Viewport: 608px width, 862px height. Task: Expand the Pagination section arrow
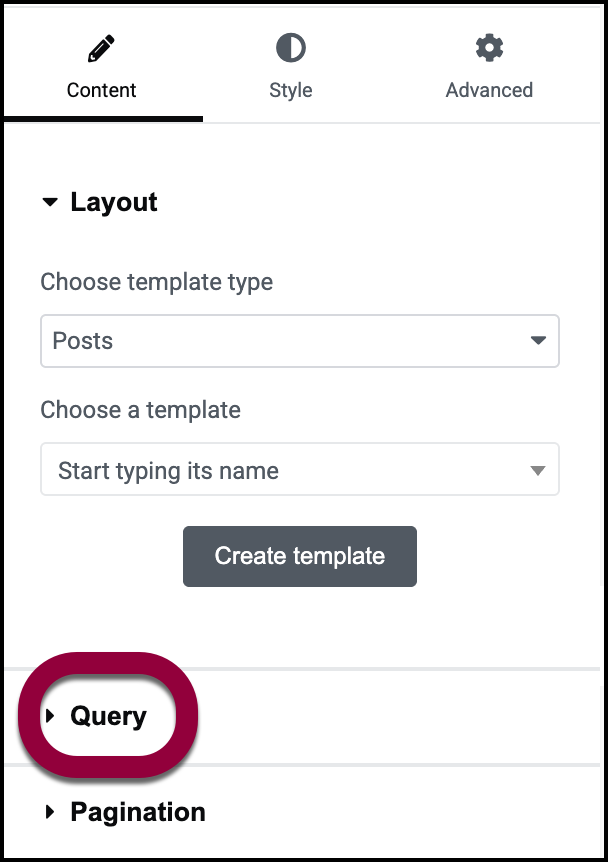click(x=50, y=812)
